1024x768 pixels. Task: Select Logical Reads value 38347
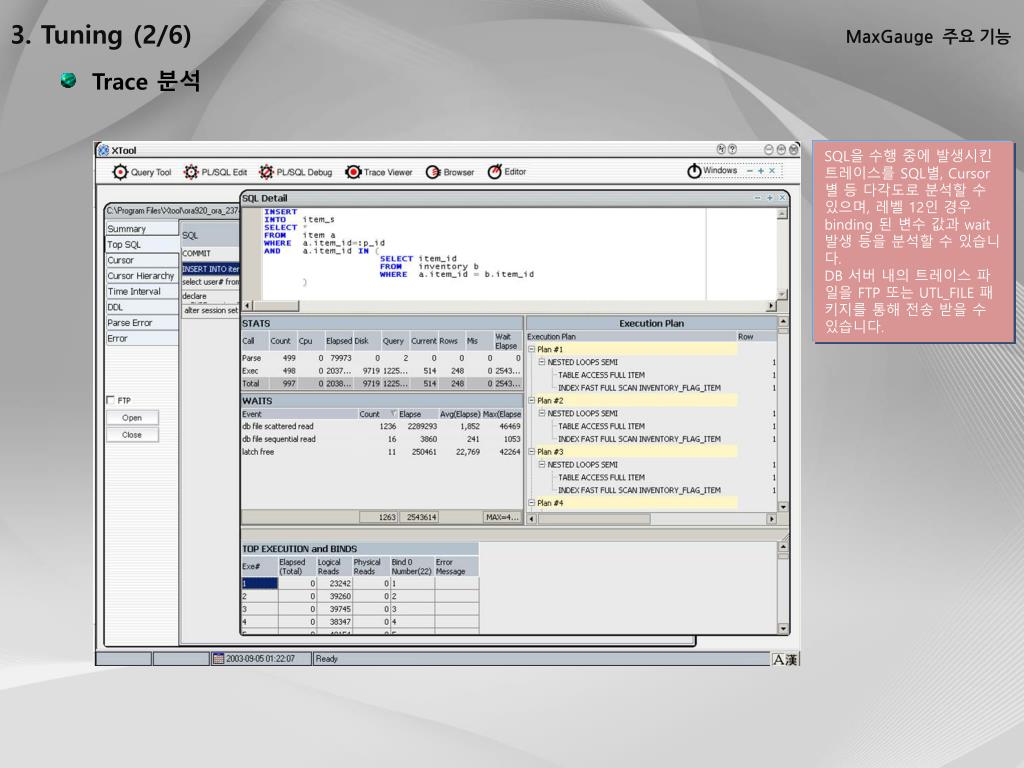[x=334, y=622]
